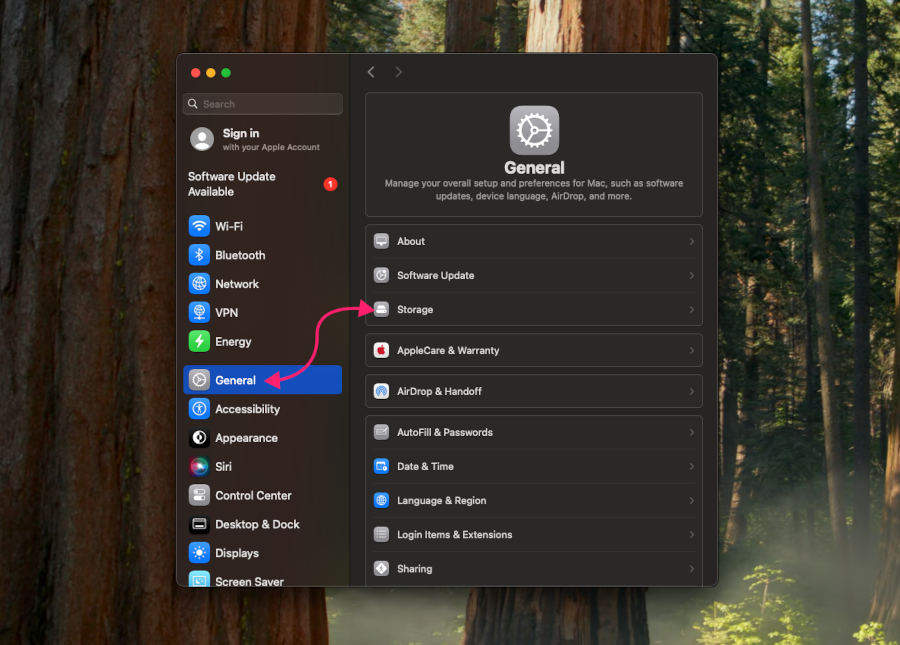Viewport: 900px width, 645px height.
Task: Click the Language & Region label
Action: (441, 500)
